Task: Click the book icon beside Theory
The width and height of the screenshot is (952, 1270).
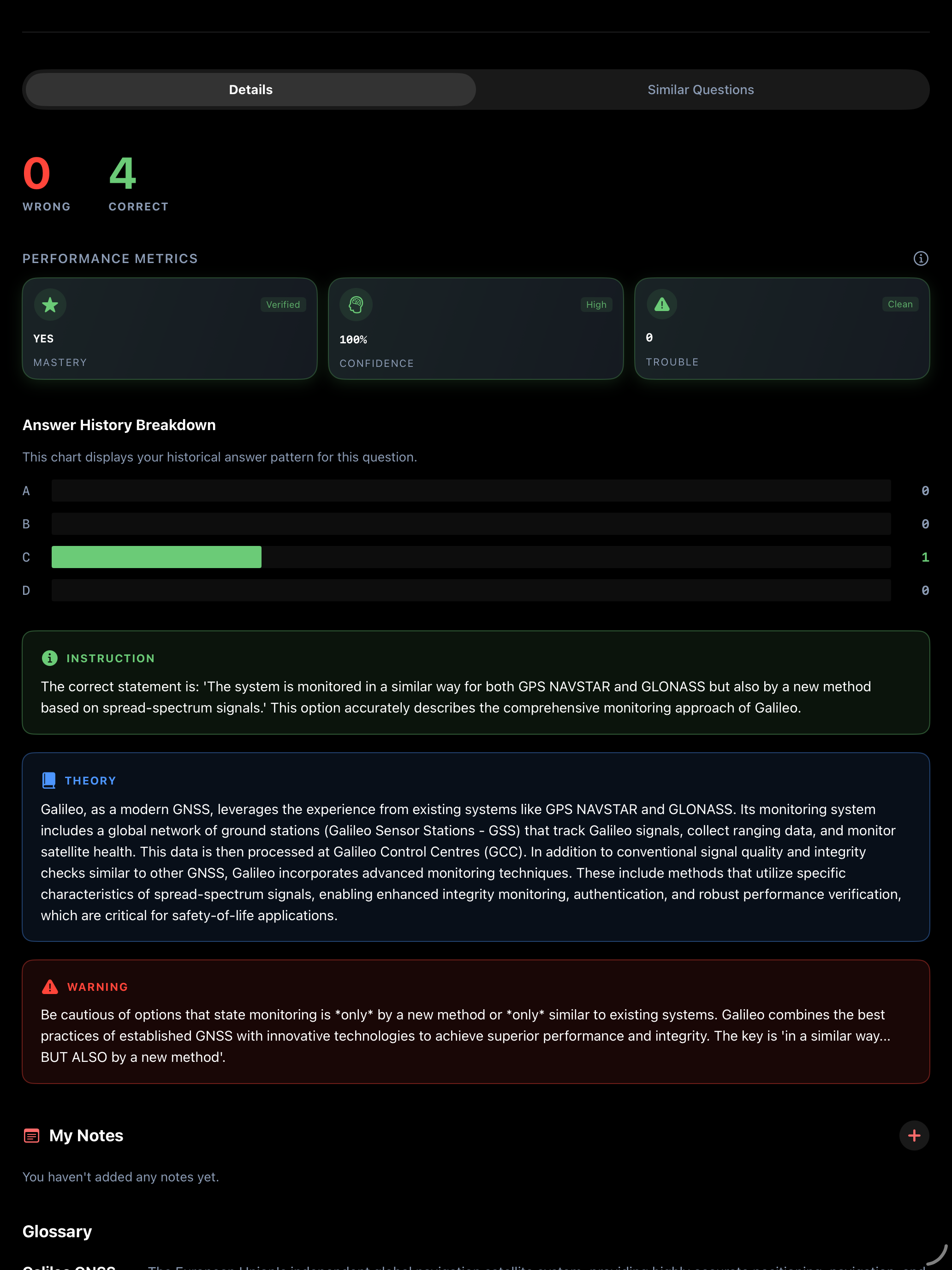Action: pos(48,780)
